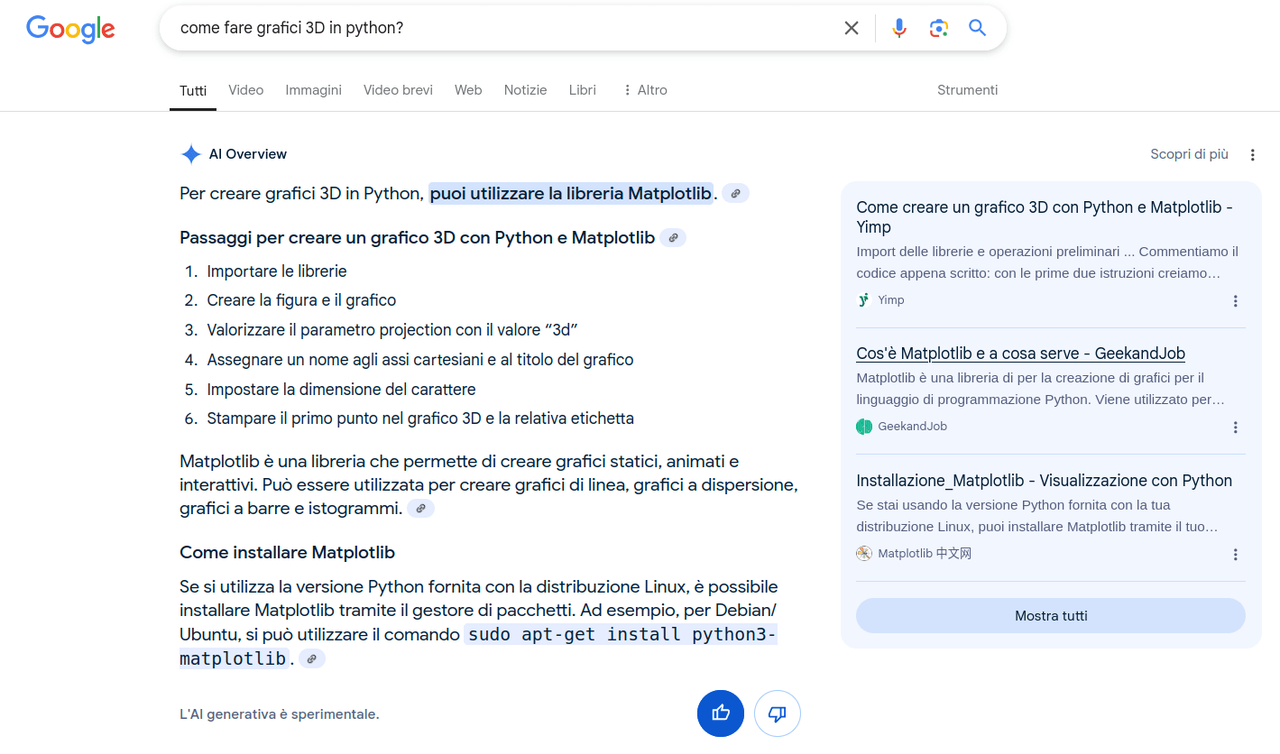Open 'Installazione_Matplotlib' result link
Screen dimensions: 1280x754
pos(1044,481)
